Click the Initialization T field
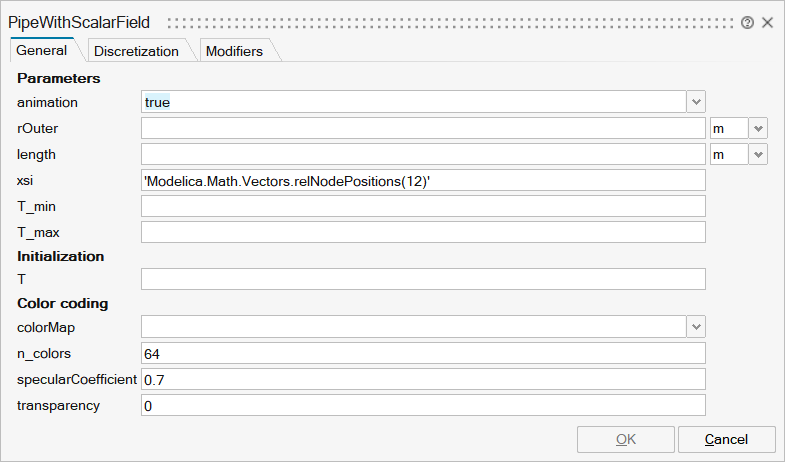The image size is (785, 462). click(423, 279)
